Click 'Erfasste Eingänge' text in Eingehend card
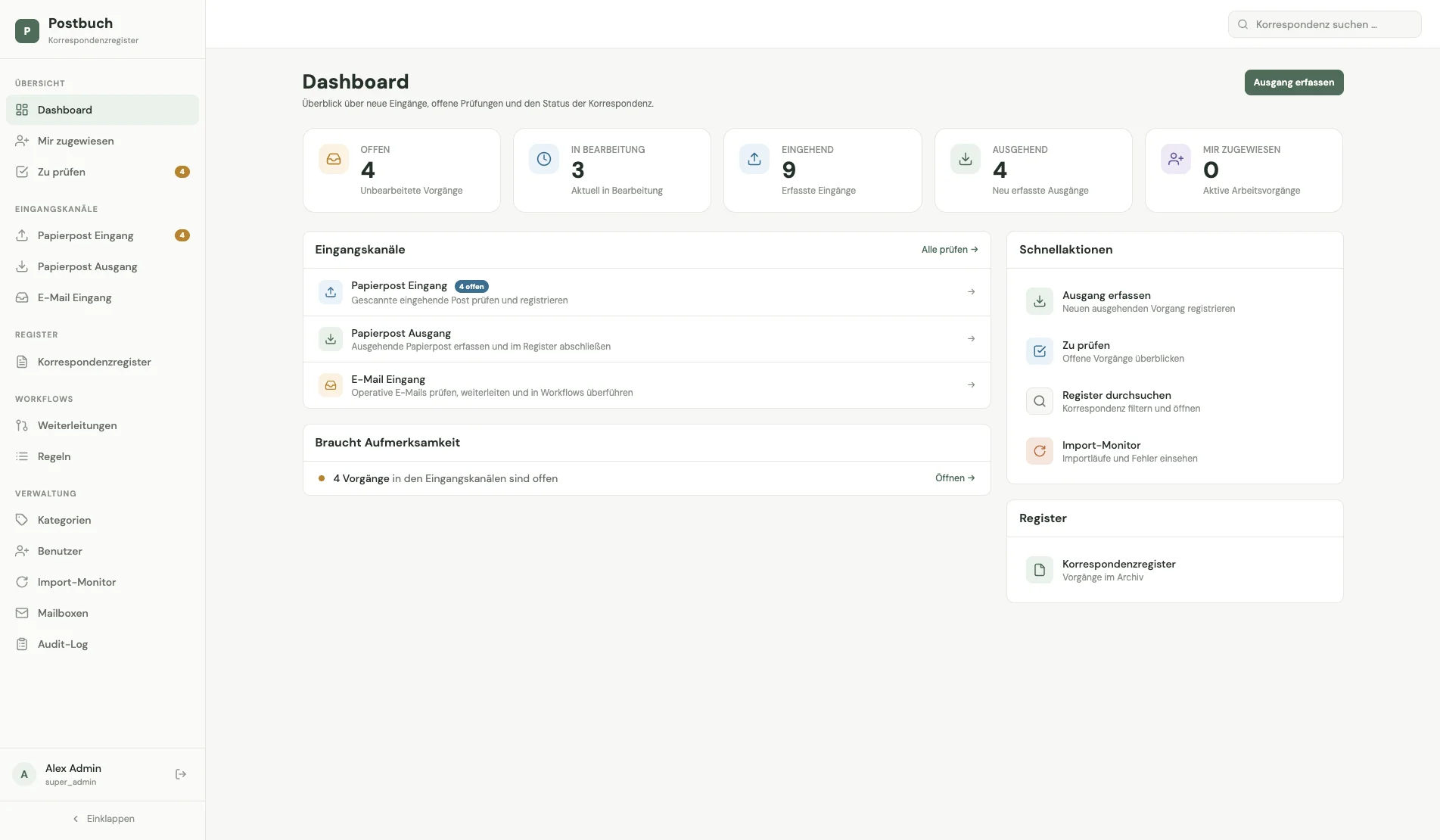1440x840 pixels. coord(819,191)
